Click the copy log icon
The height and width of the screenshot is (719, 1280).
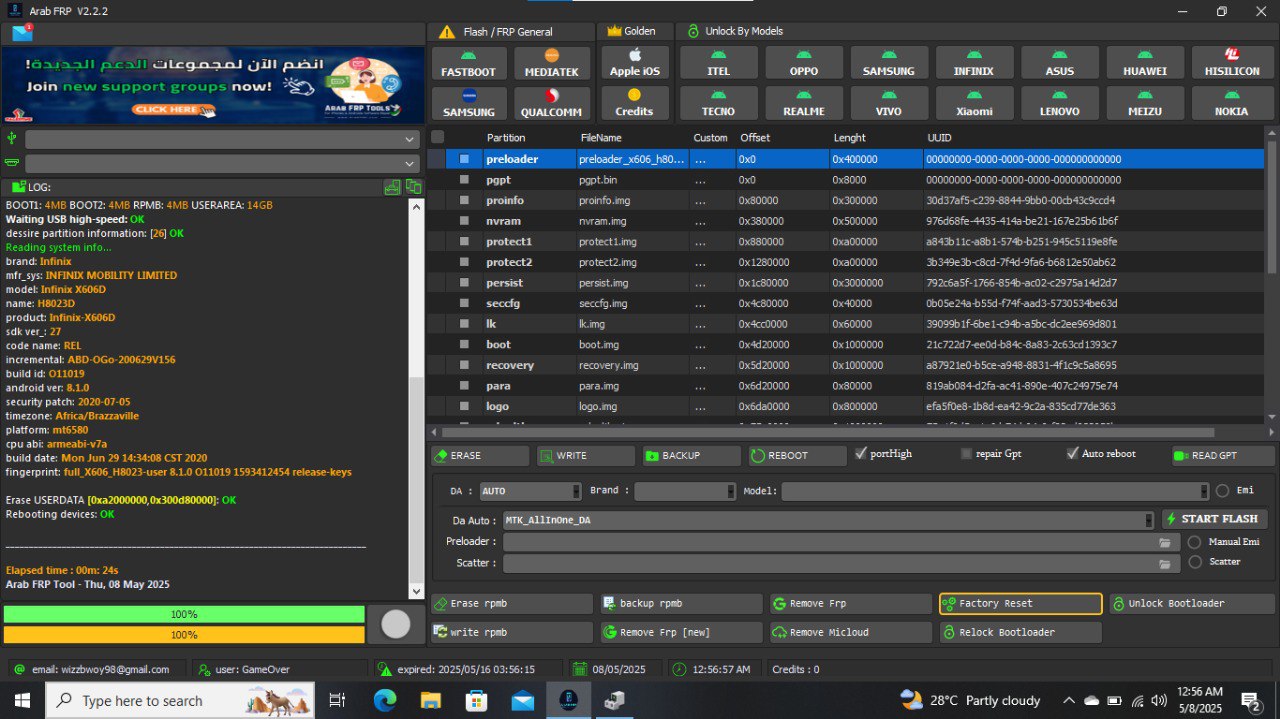click(413, 187)
